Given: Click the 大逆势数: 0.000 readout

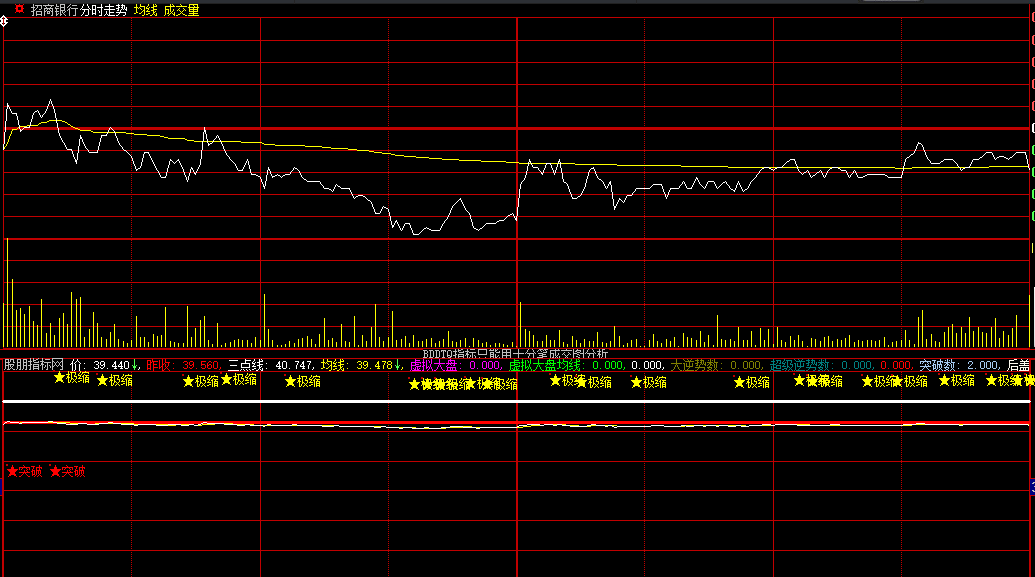Looking at the screenshot, I should pyautogui.click(x=716, y=365).
